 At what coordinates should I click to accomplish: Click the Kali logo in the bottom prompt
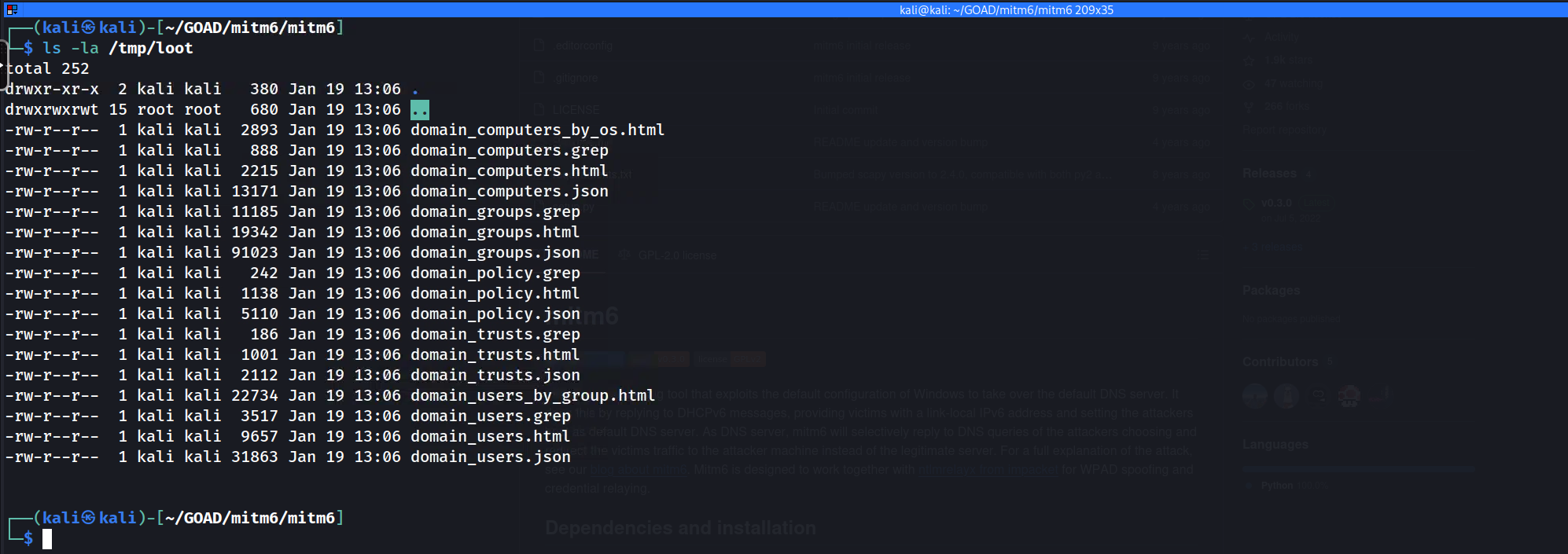[89, 518]
